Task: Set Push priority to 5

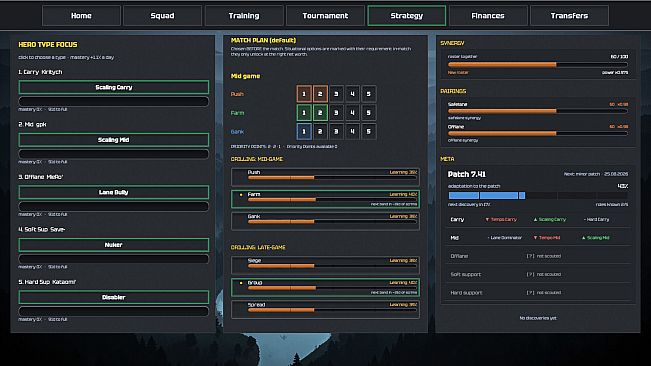Action: coord(369,94)
